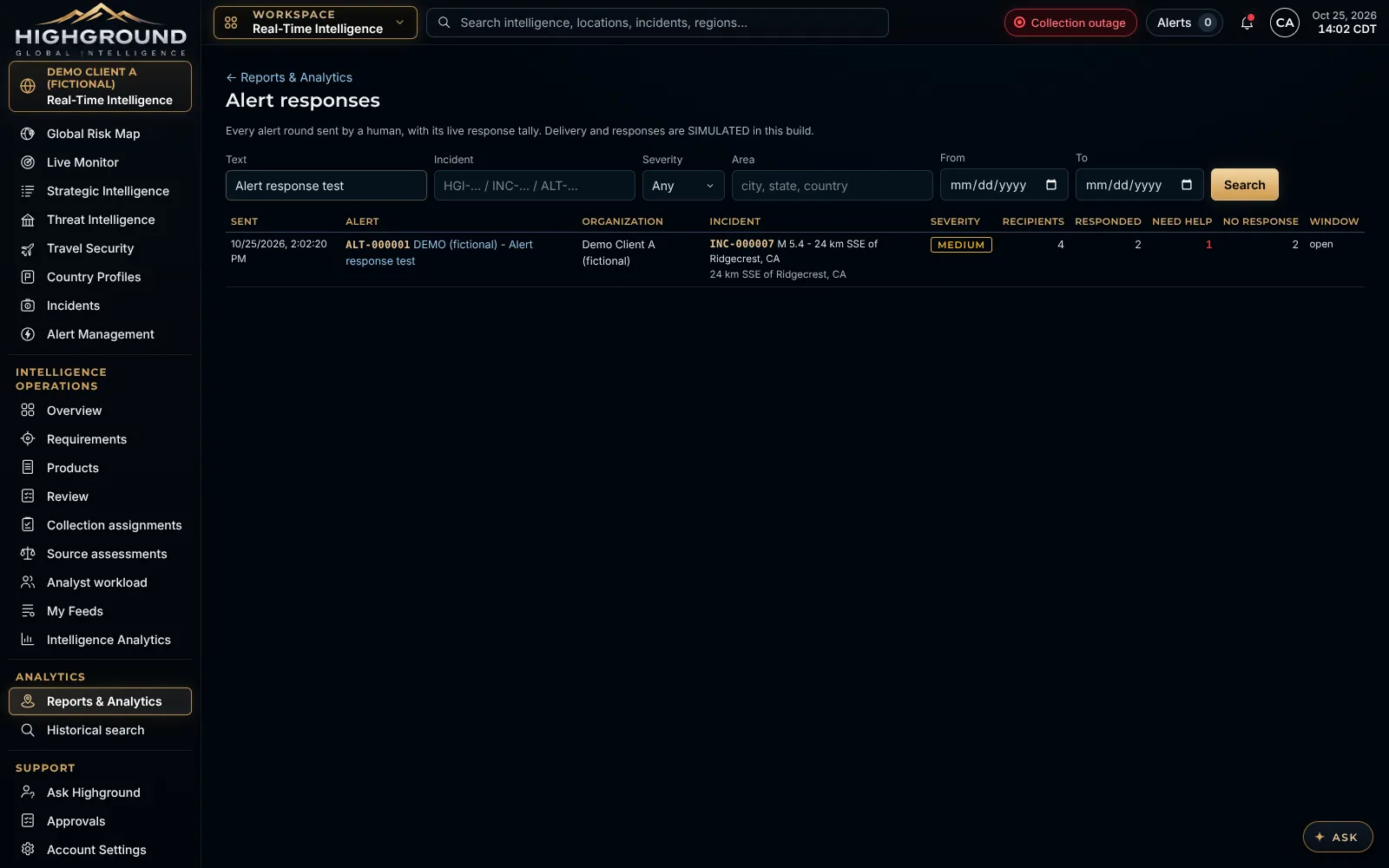Screen dimensions: 1389x868
Task: Open the Alerts 0 counter button
Action: pyautogui.click(x=1184, y=23)
